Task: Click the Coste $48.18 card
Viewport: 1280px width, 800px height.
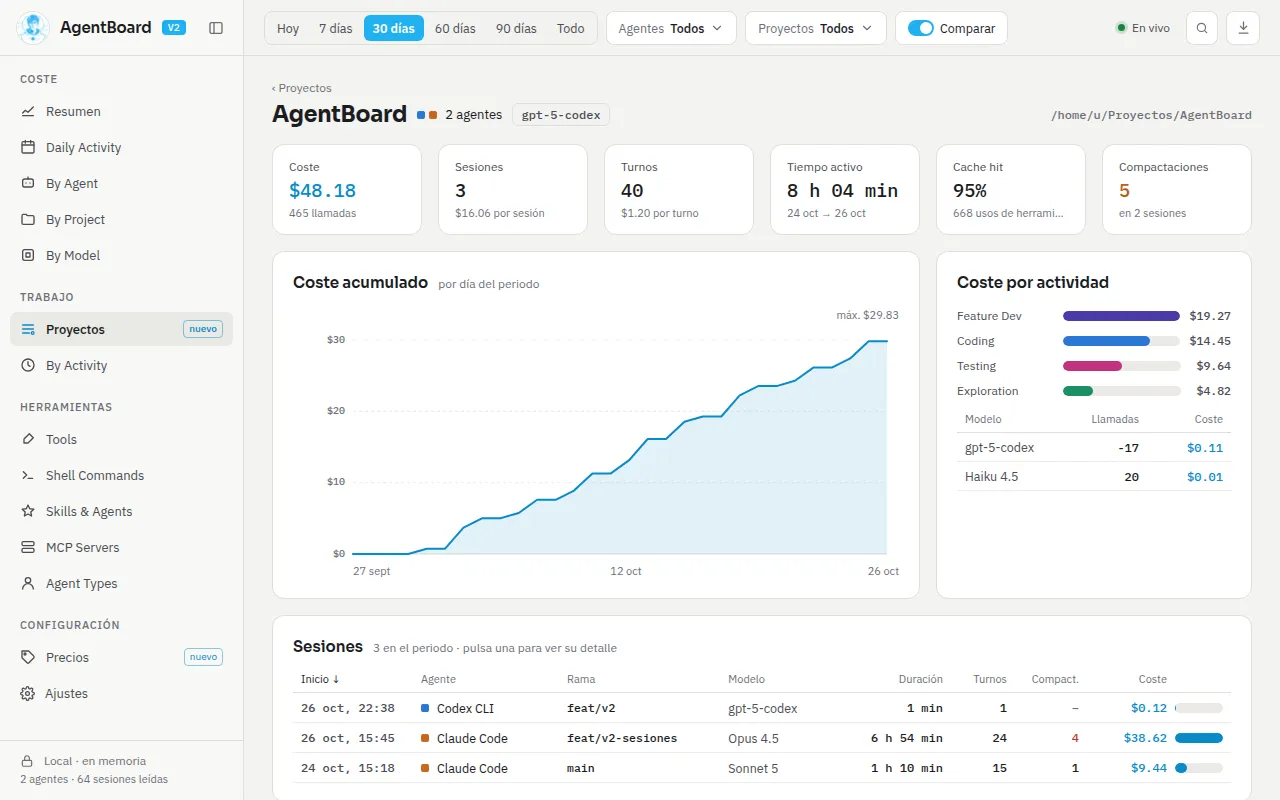Action: (x=347, y=190)
